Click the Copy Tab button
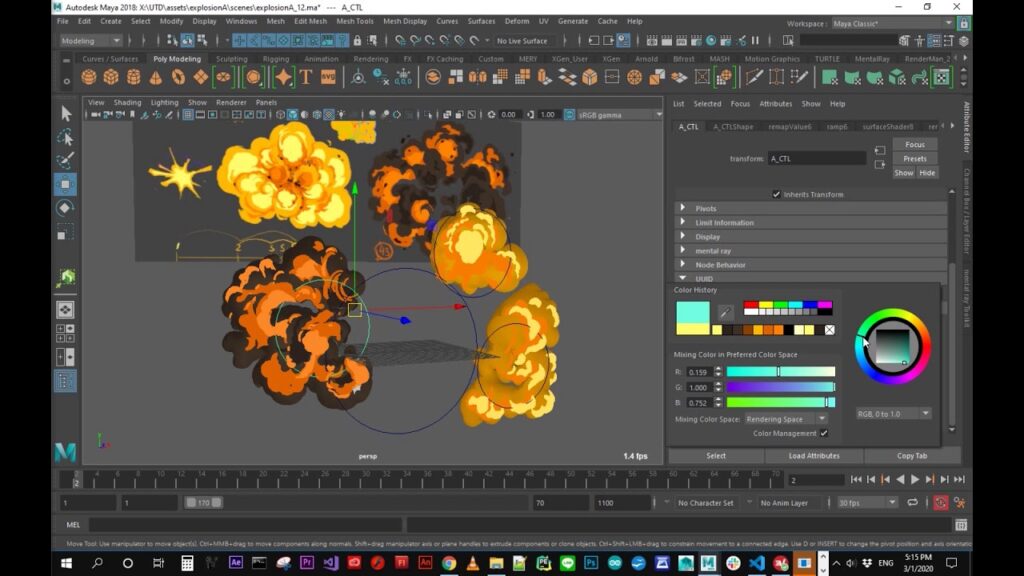The width and height of the screenshot is (1024, 576). click(911, 455)
